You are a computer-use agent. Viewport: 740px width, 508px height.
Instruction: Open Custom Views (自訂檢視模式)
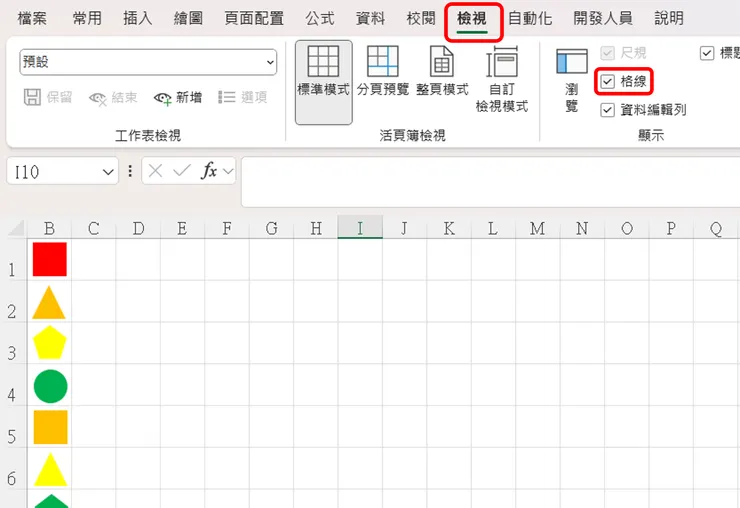click(x=502, y=79)
